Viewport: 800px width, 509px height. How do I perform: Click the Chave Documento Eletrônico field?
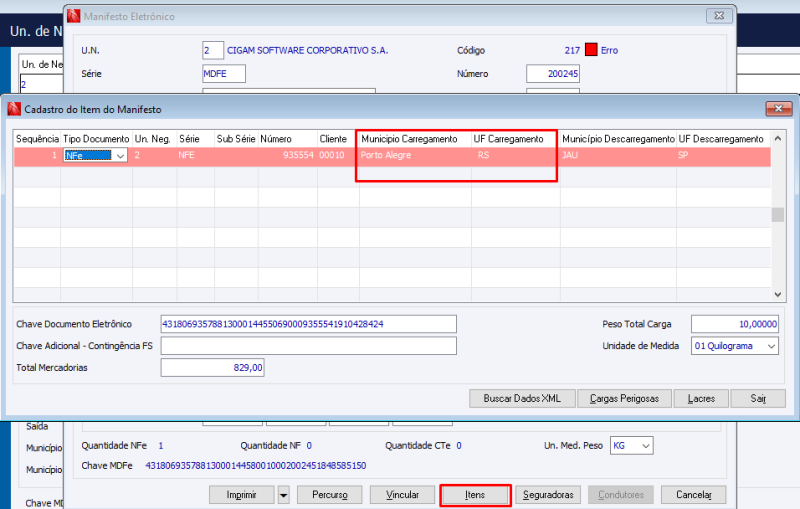click(x=309, y=324)
